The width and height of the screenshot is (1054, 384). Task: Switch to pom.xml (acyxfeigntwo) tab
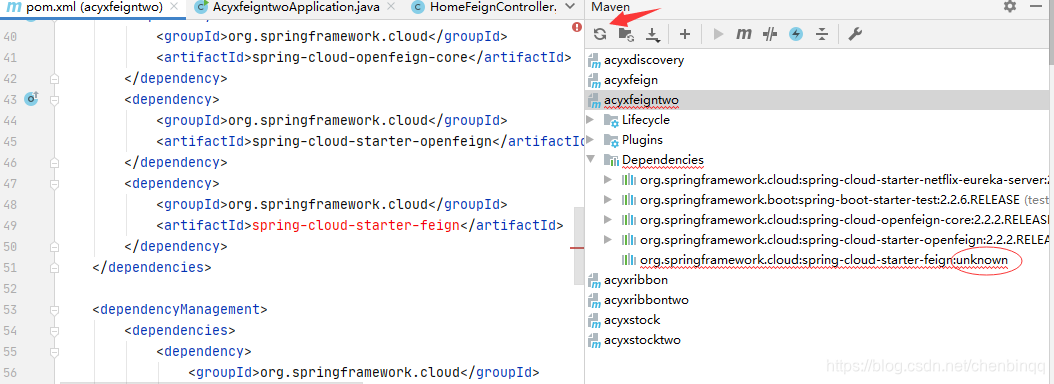[x=93, y=7]
